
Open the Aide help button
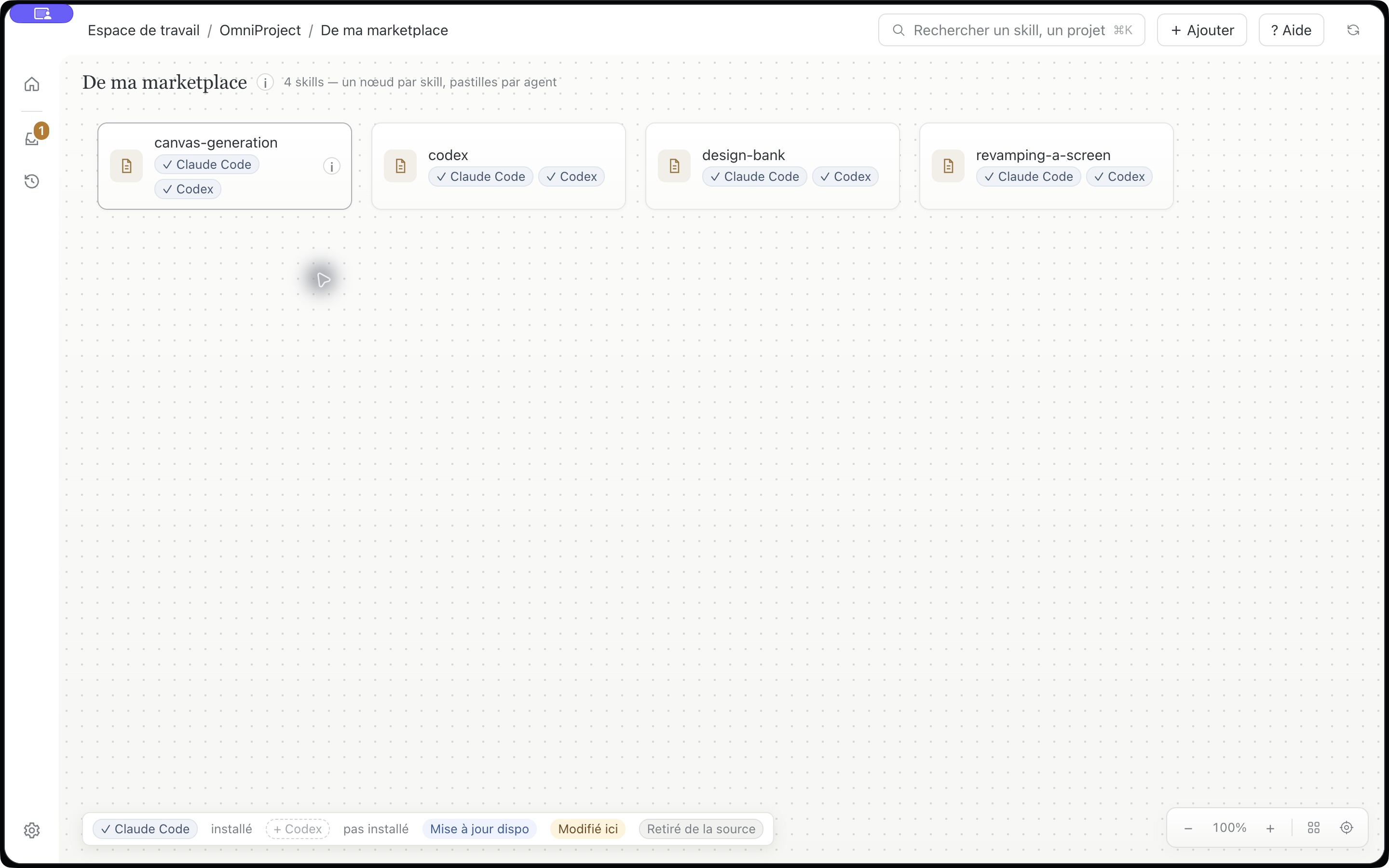pyautogui.click(x=1291, y=30)
